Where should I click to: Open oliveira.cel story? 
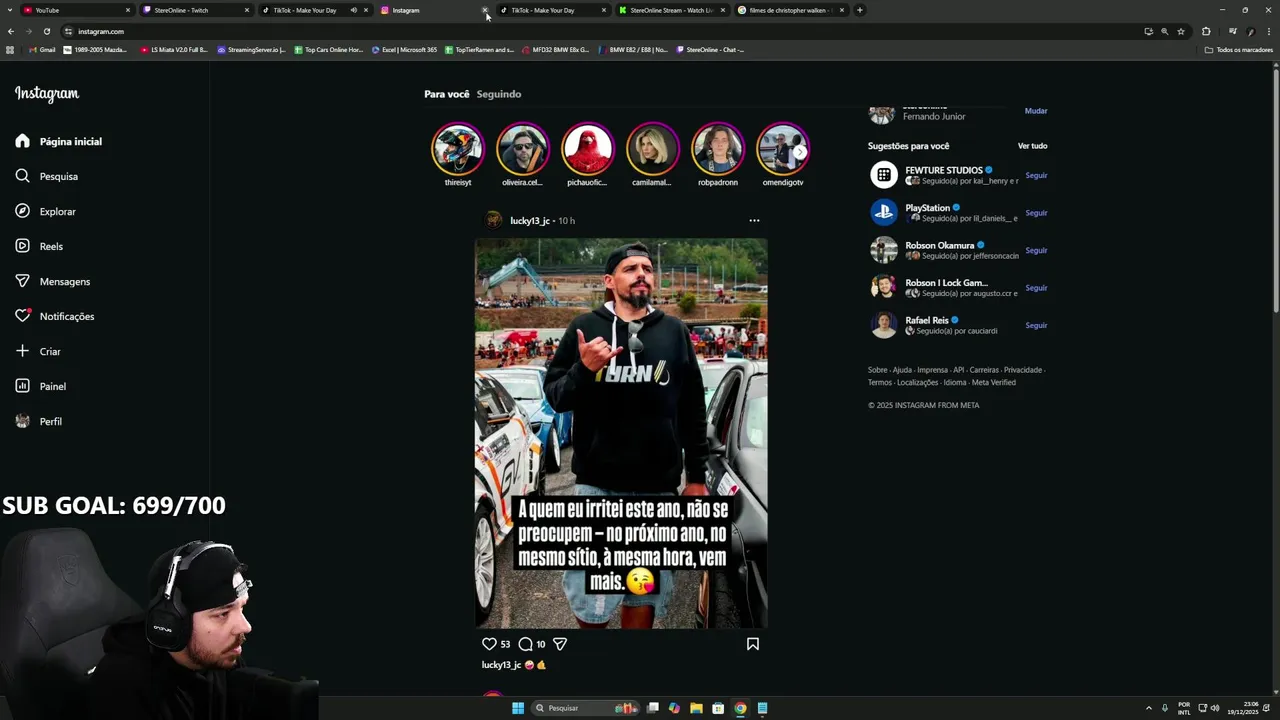click(523, 148)
